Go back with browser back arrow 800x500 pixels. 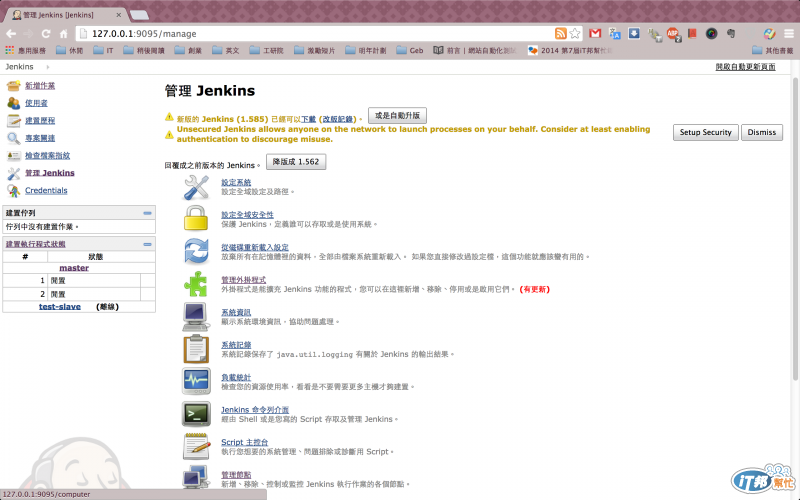coord(11,34)
